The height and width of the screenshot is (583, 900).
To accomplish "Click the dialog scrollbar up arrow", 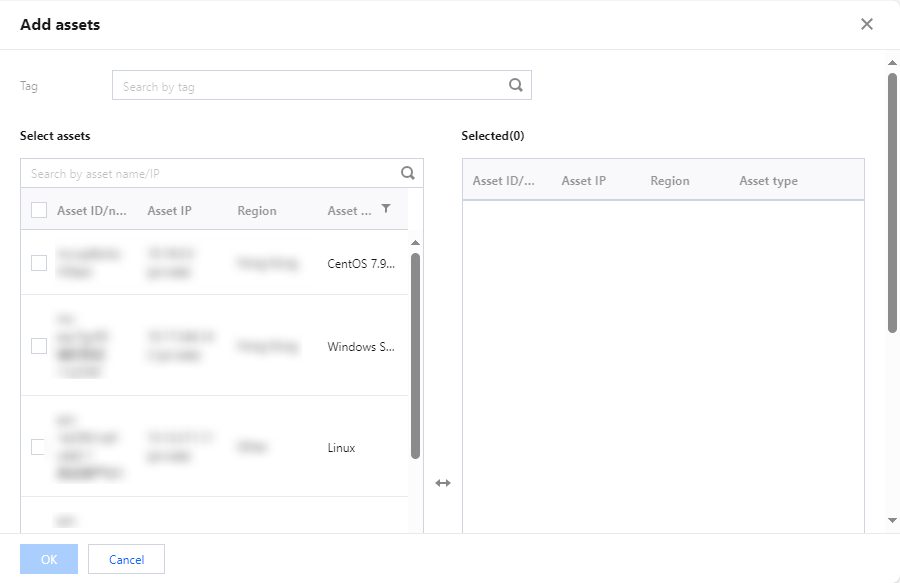I will 892,63.
